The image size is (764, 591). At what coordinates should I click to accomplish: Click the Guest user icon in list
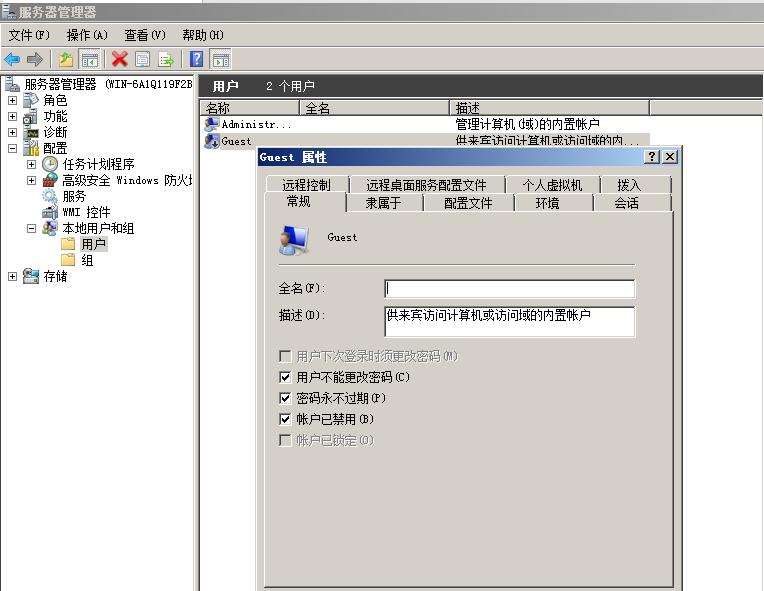211,141
